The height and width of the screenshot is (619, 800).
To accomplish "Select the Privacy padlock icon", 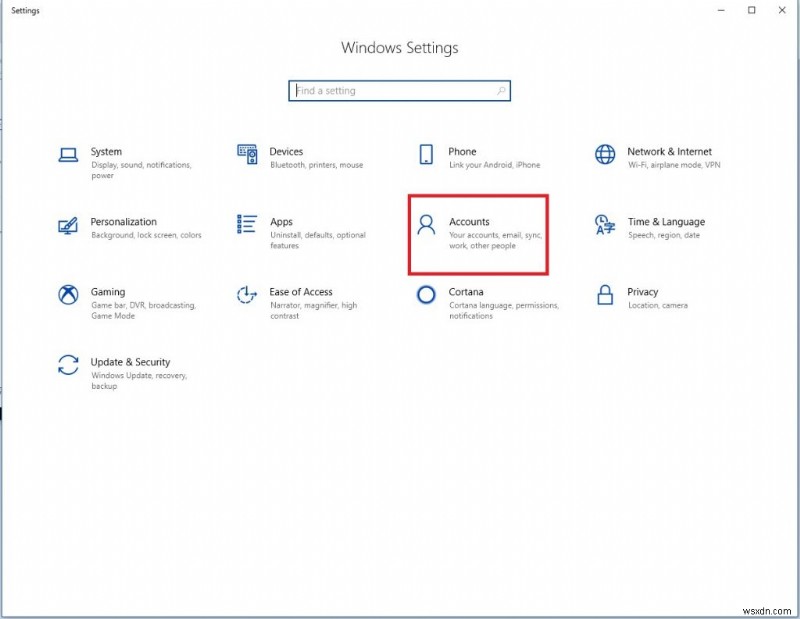I will (605, 294).
